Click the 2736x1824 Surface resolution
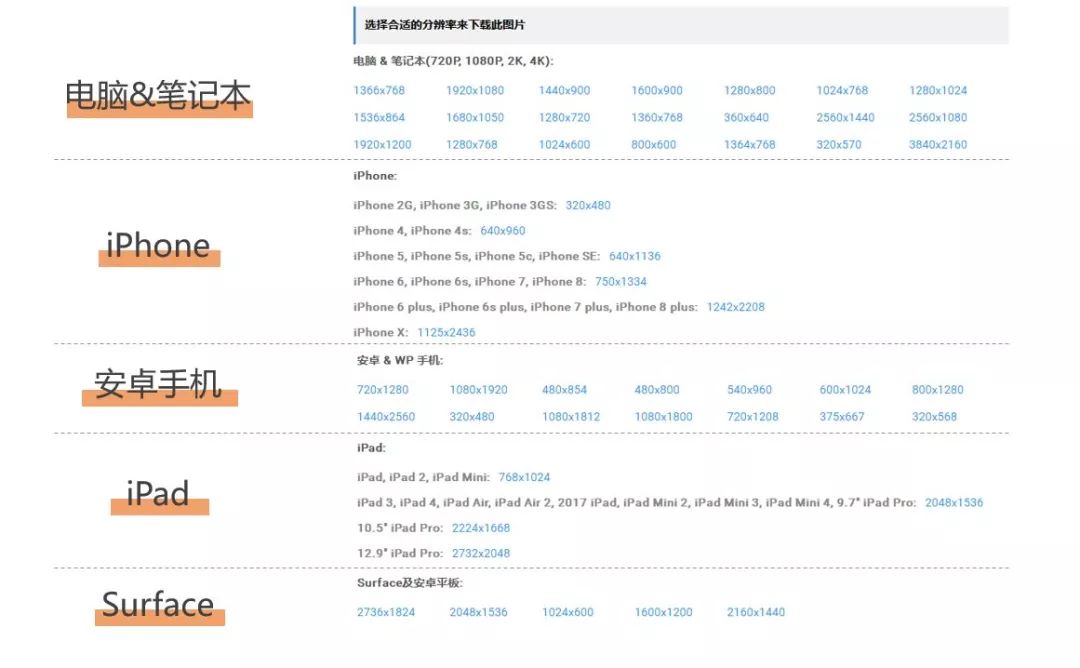 [x=386, y=612]
